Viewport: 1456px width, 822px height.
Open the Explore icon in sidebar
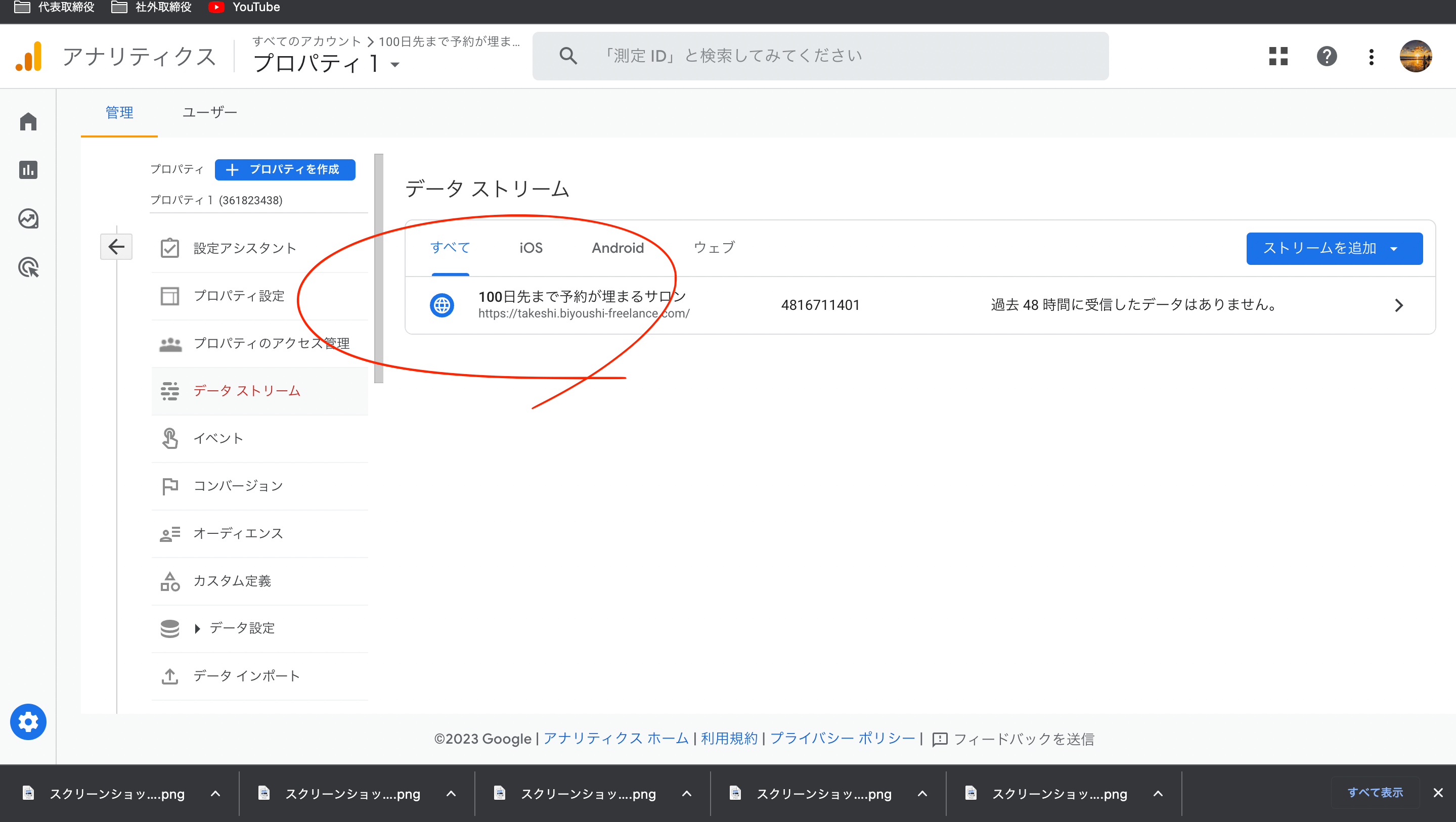(x=28, y=218)
